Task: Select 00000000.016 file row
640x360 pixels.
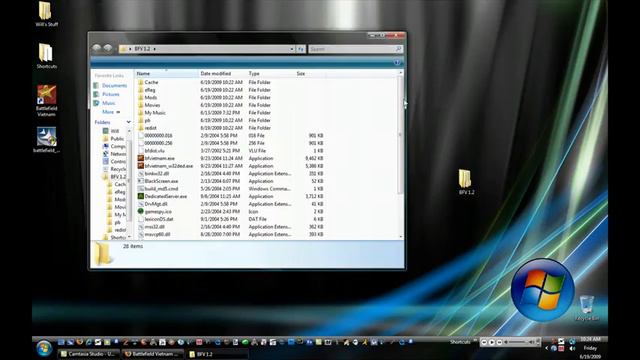Action: 231,136
